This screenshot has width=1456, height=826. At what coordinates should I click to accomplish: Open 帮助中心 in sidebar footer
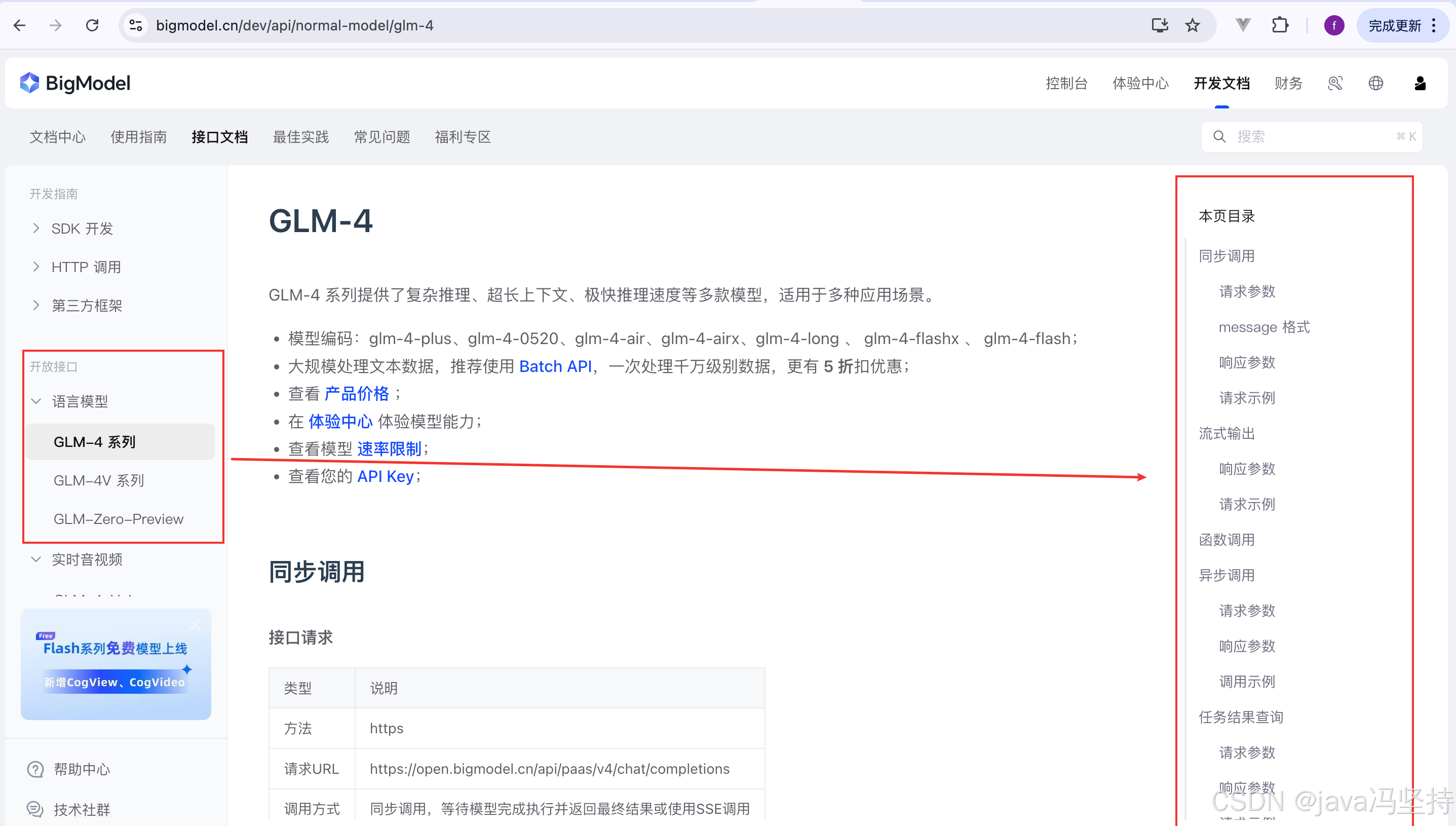pos(82,769)
